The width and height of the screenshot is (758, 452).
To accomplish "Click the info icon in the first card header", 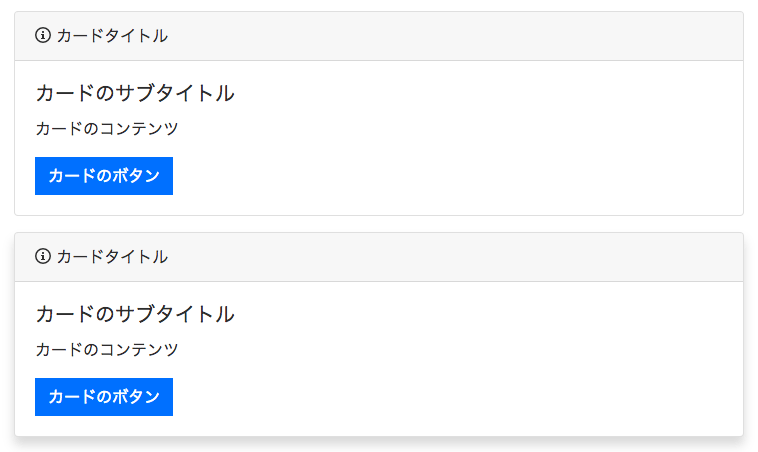I will tap(43, 35).
